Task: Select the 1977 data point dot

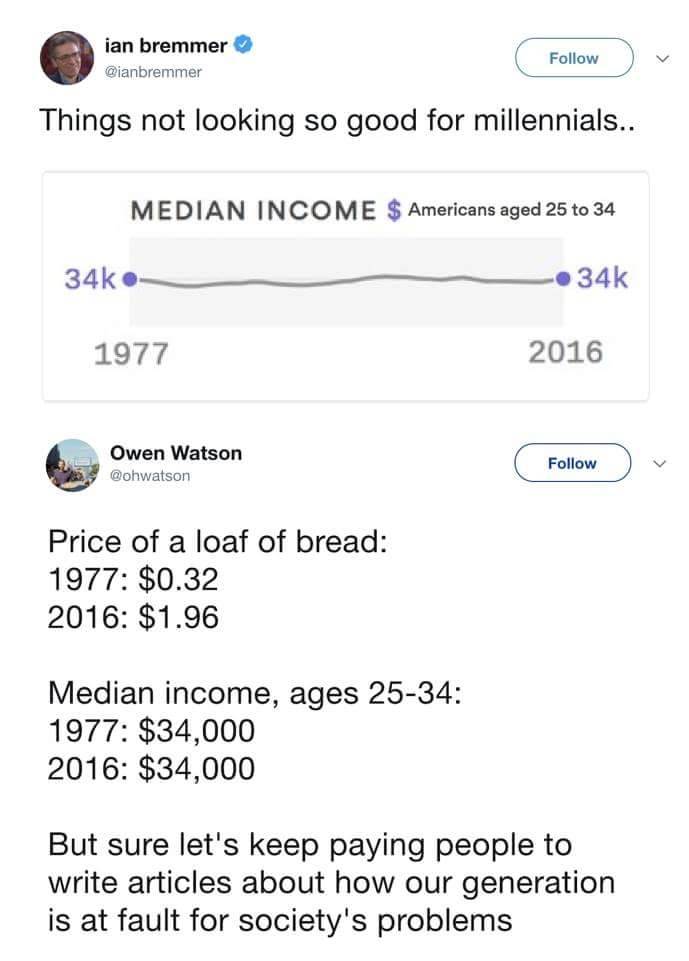Action: [x=132, y=278]
